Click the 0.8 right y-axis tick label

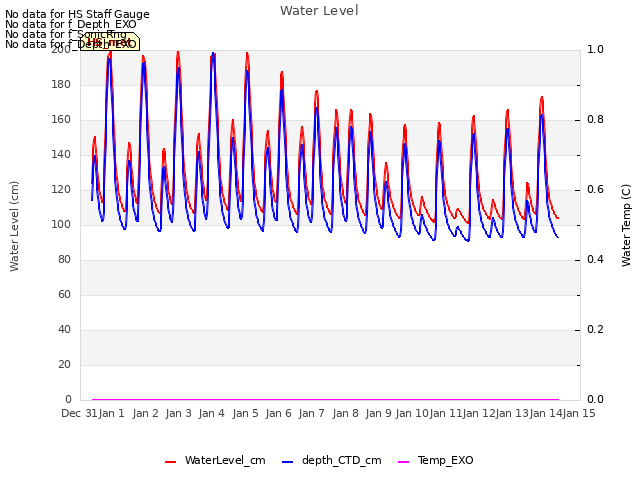click(x=595, y=120)
